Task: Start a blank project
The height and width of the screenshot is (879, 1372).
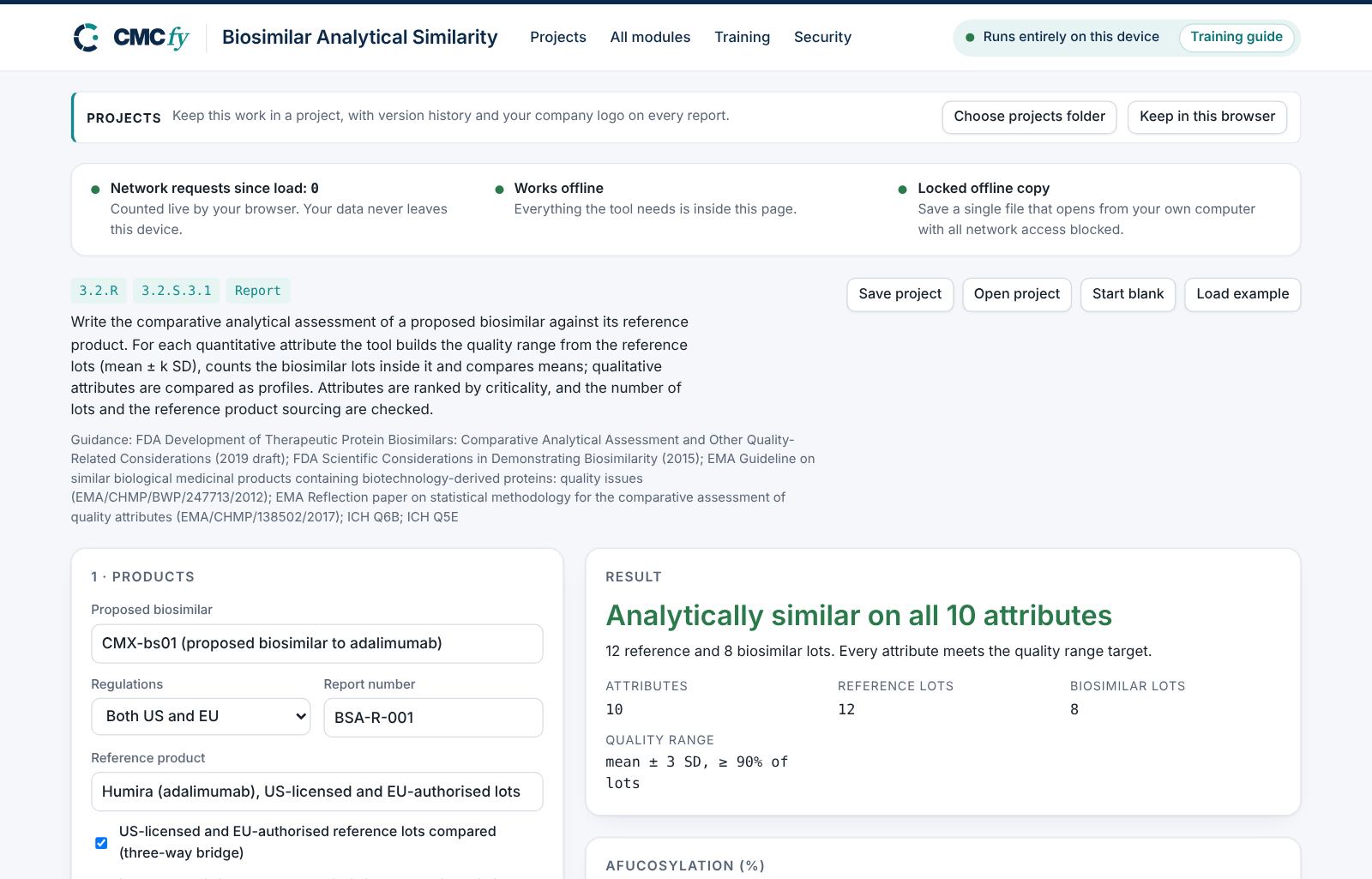Action: [x=1128, y=294]
